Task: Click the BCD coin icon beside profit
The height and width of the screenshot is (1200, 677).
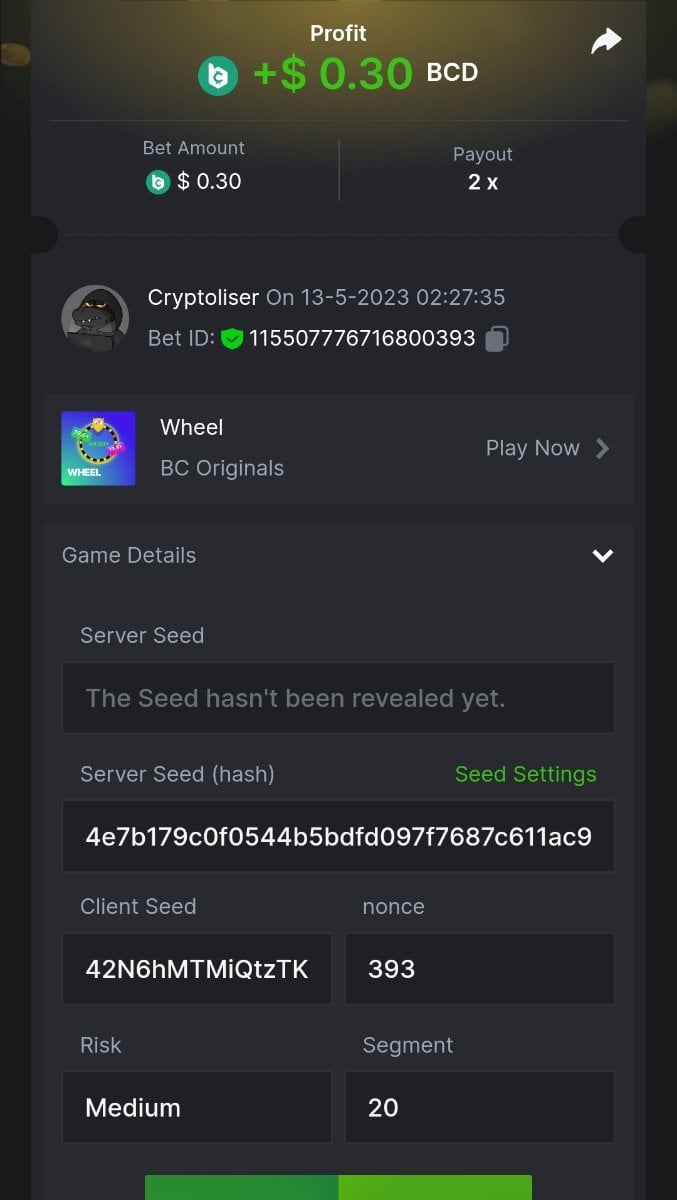Action: (218, 76)
